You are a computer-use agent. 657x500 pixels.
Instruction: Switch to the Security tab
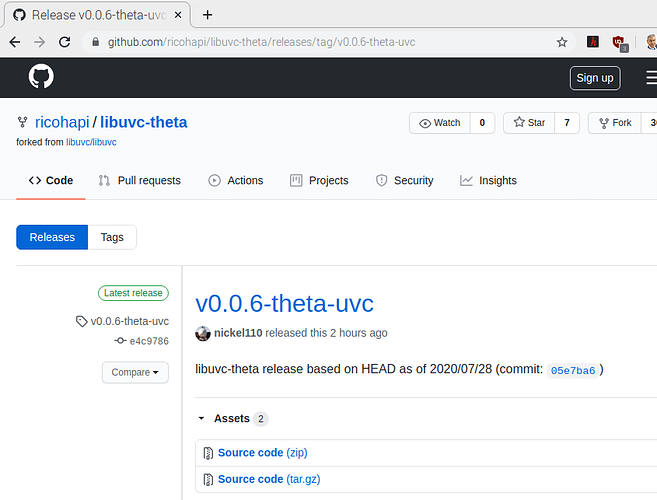point(404,181)
